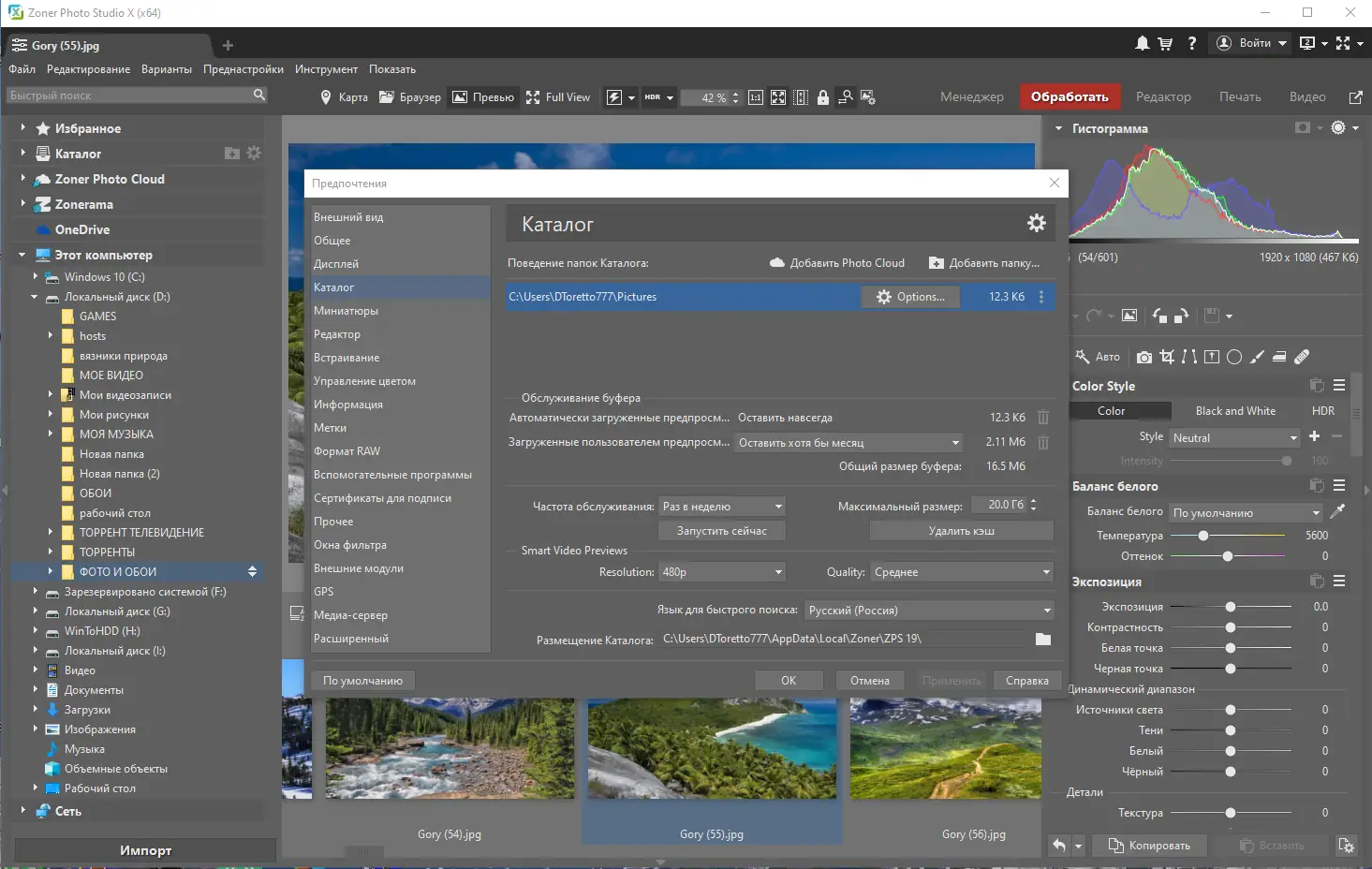Open the Частота обслуживания dropdown
1372x869 pixels.
[722, 507]
